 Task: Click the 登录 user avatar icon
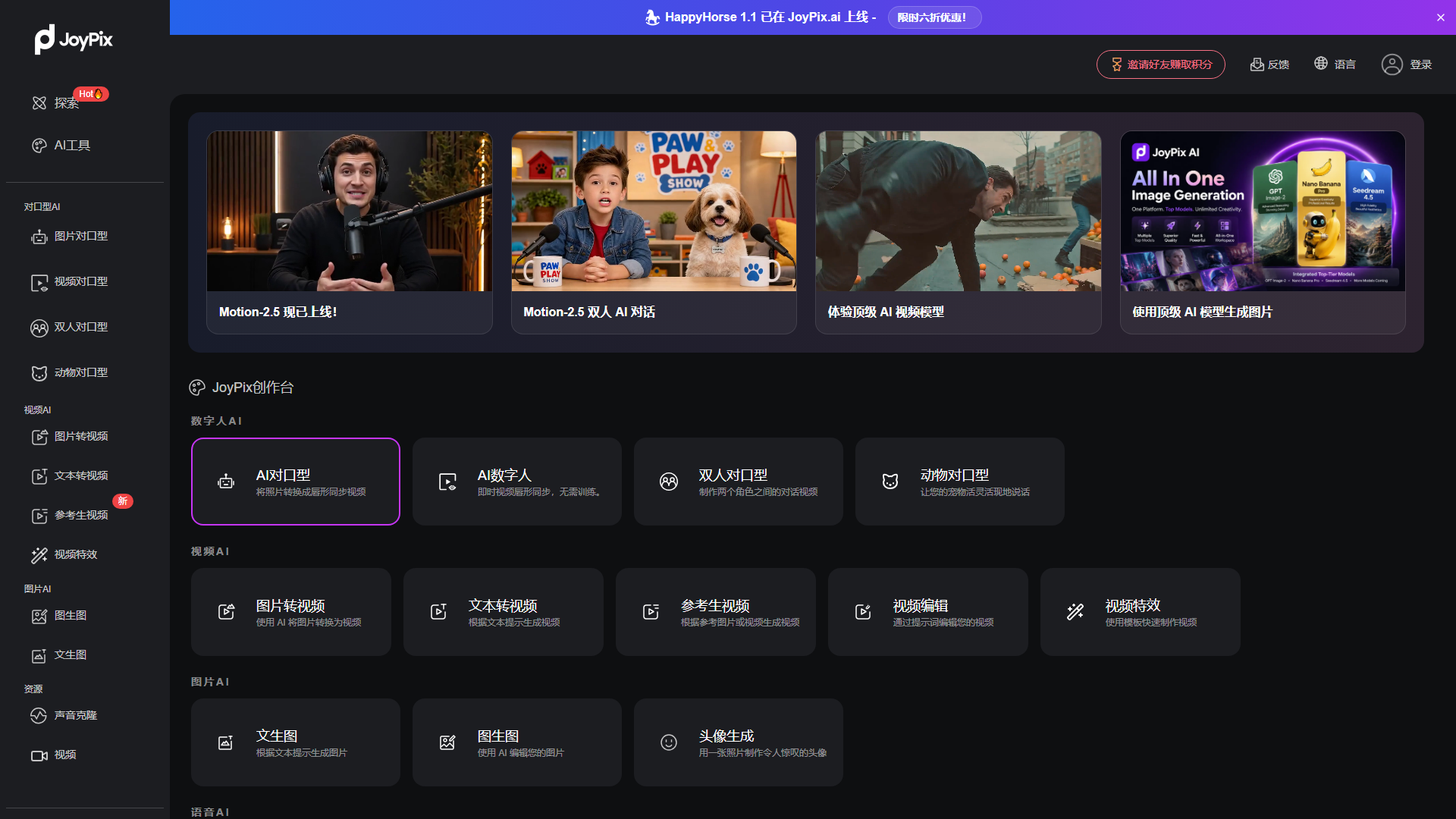click(1392, 64)
